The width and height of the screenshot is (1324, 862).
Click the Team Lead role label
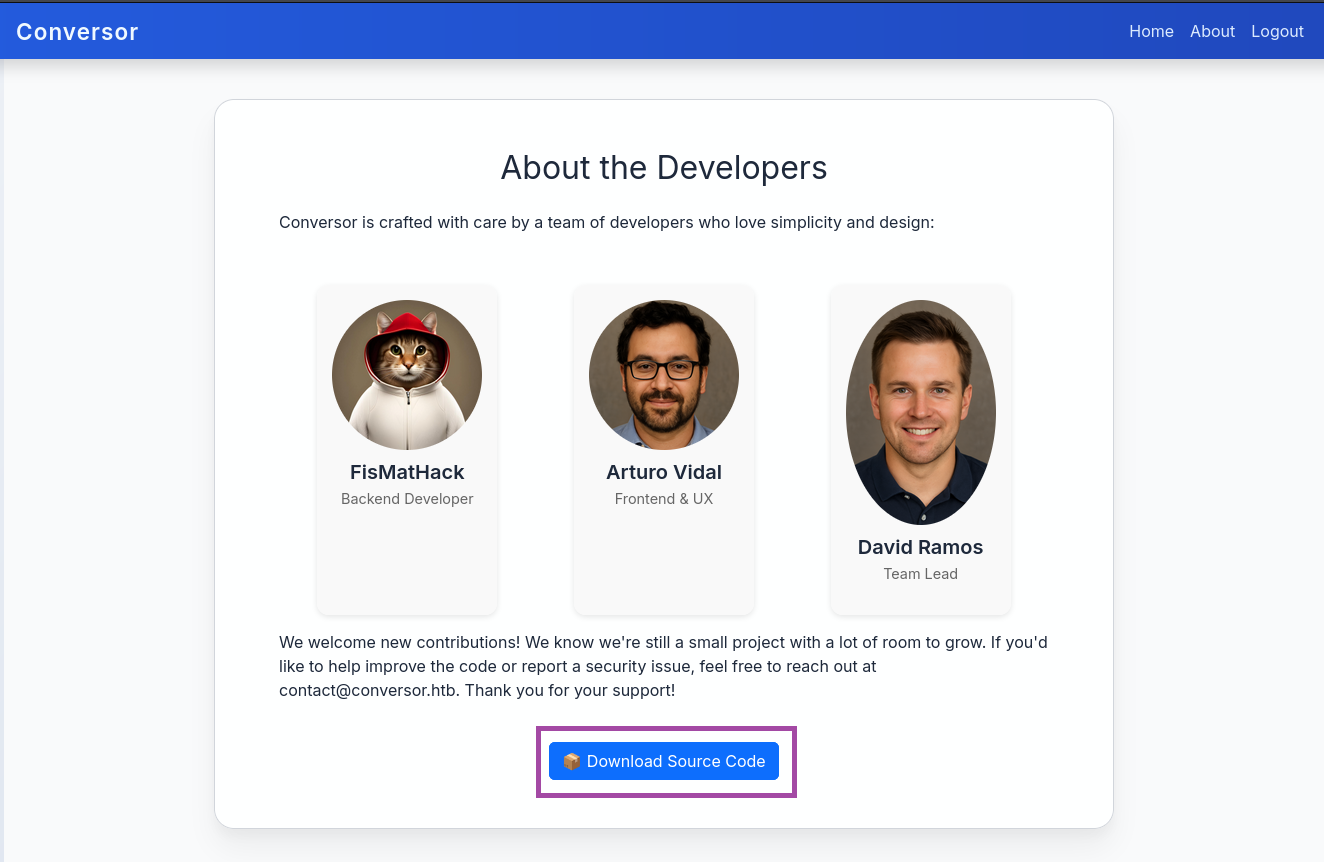click(921, 574)
